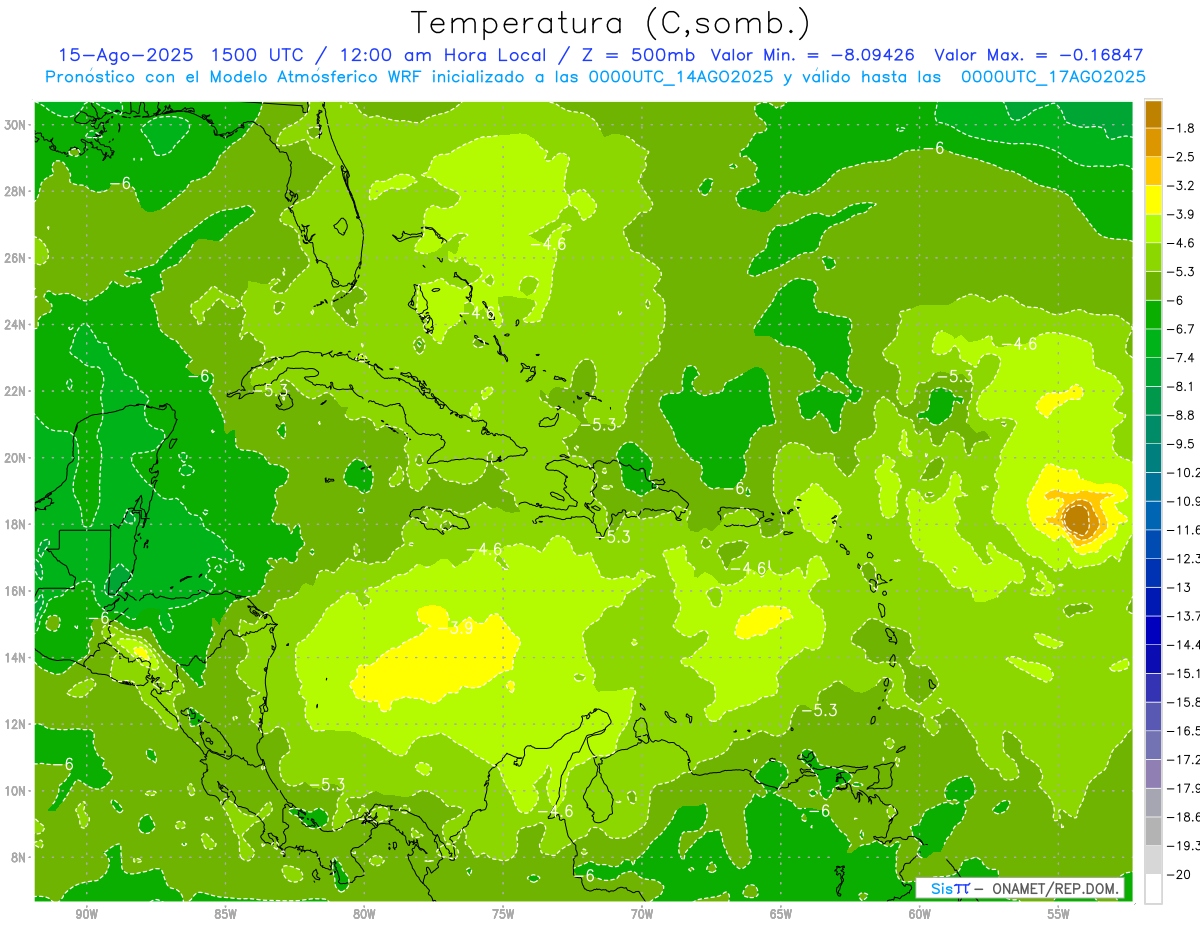Click the legend value "-7.4"

click(1182, 358)
